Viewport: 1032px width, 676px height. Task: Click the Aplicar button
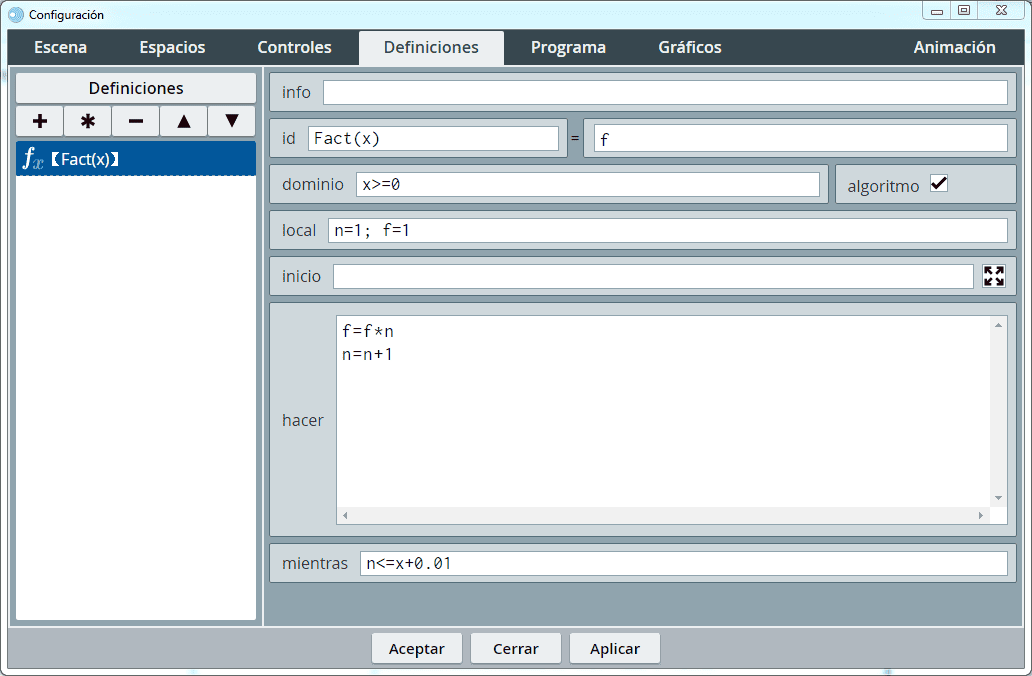[614, 648]
